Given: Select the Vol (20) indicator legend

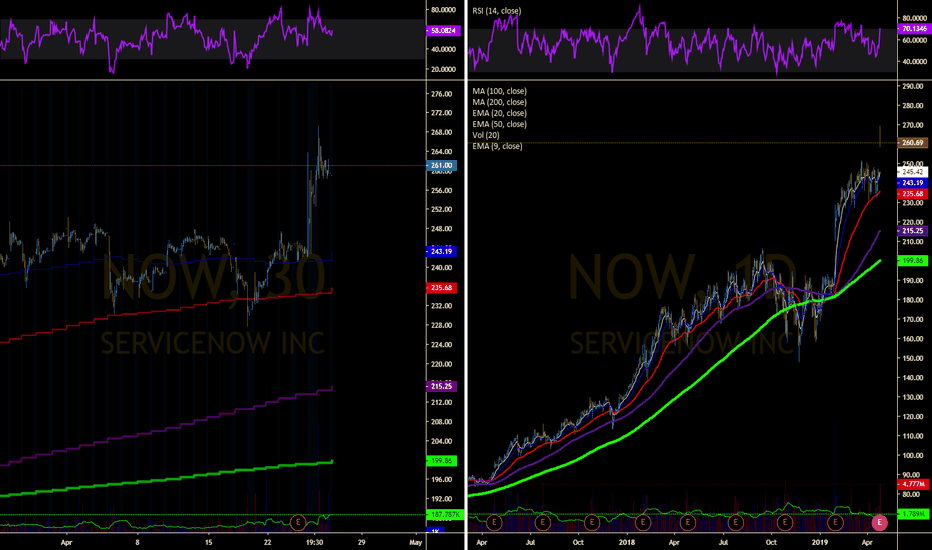Looking at the screenshot, I should [486, 135].
